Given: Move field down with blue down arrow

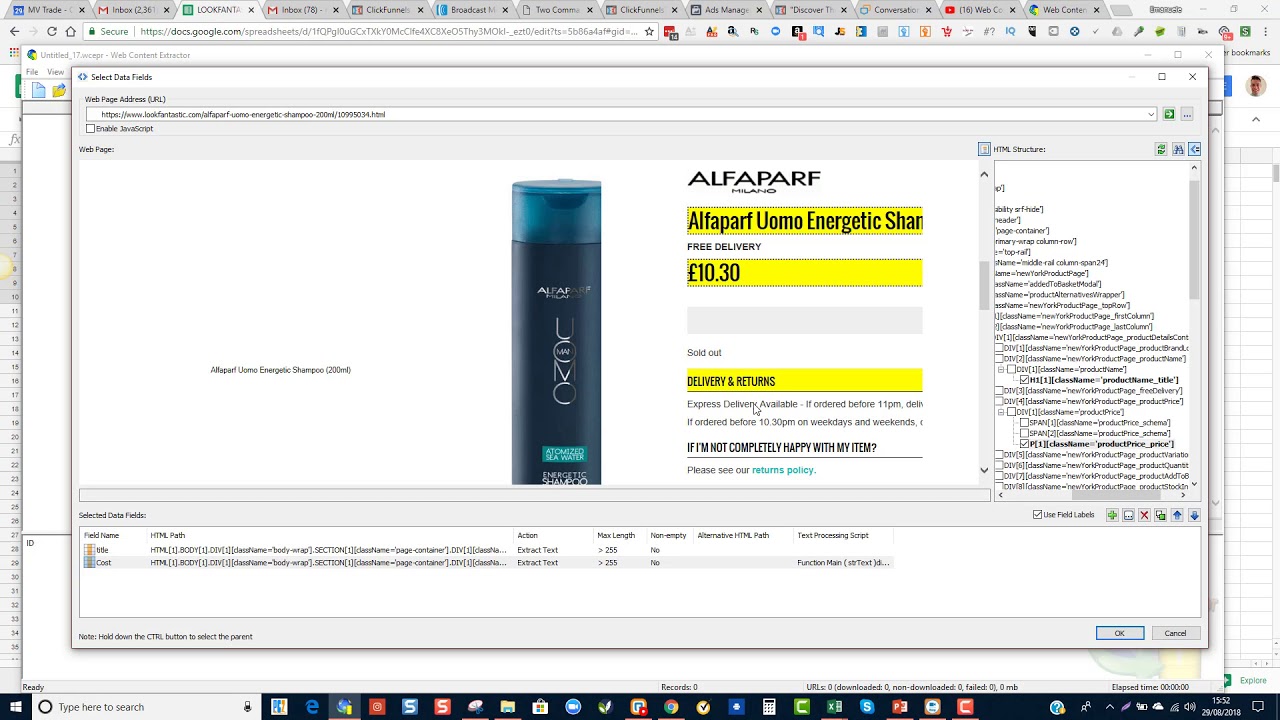Looking at the screenshot, I should pyautogui.click(x=1194, y=515).
